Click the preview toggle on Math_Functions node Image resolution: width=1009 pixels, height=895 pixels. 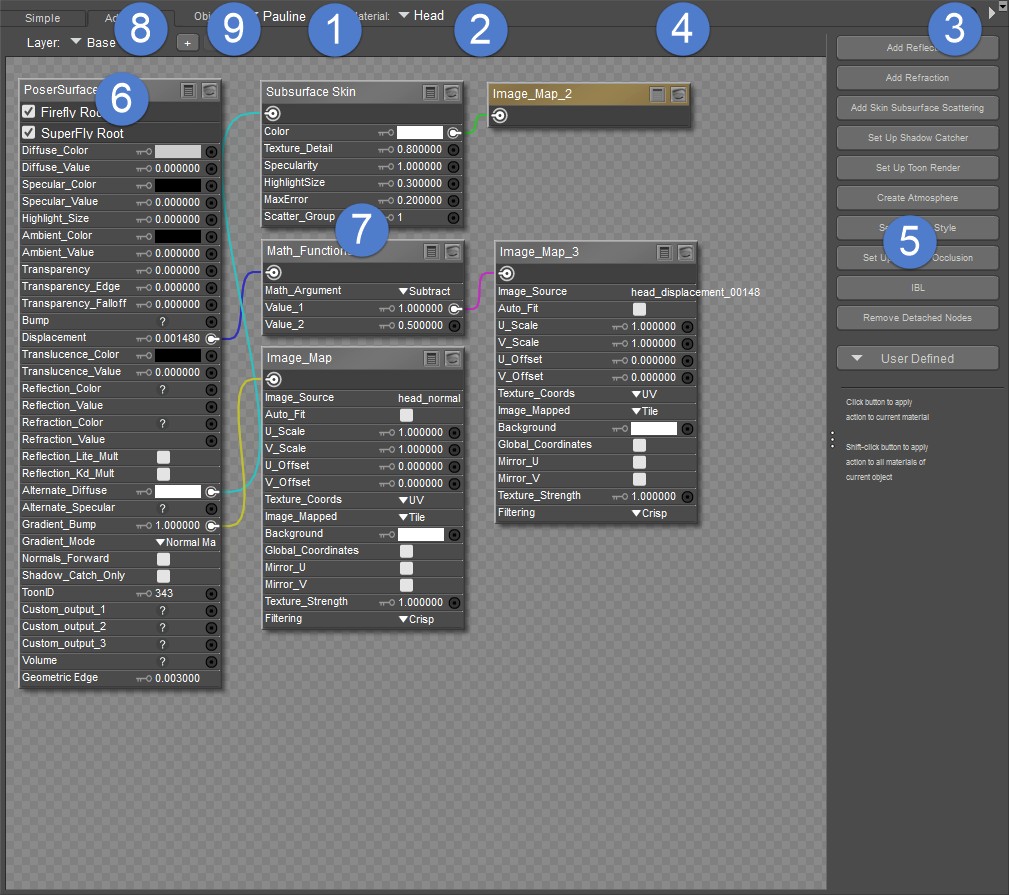(452, 251)
